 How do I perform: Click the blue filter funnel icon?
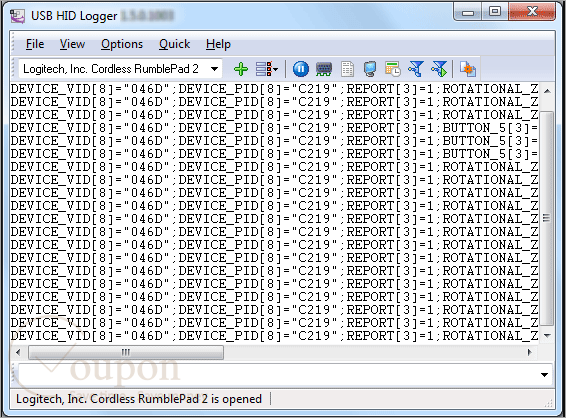pos(416,69)
